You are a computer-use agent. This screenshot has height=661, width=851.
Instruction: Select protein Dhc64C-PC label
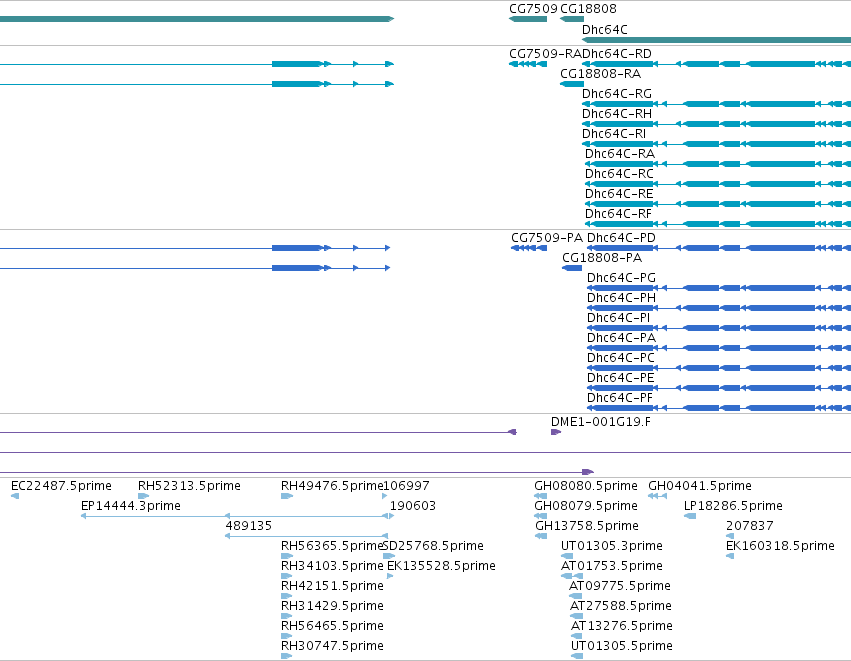click(621, 358)
